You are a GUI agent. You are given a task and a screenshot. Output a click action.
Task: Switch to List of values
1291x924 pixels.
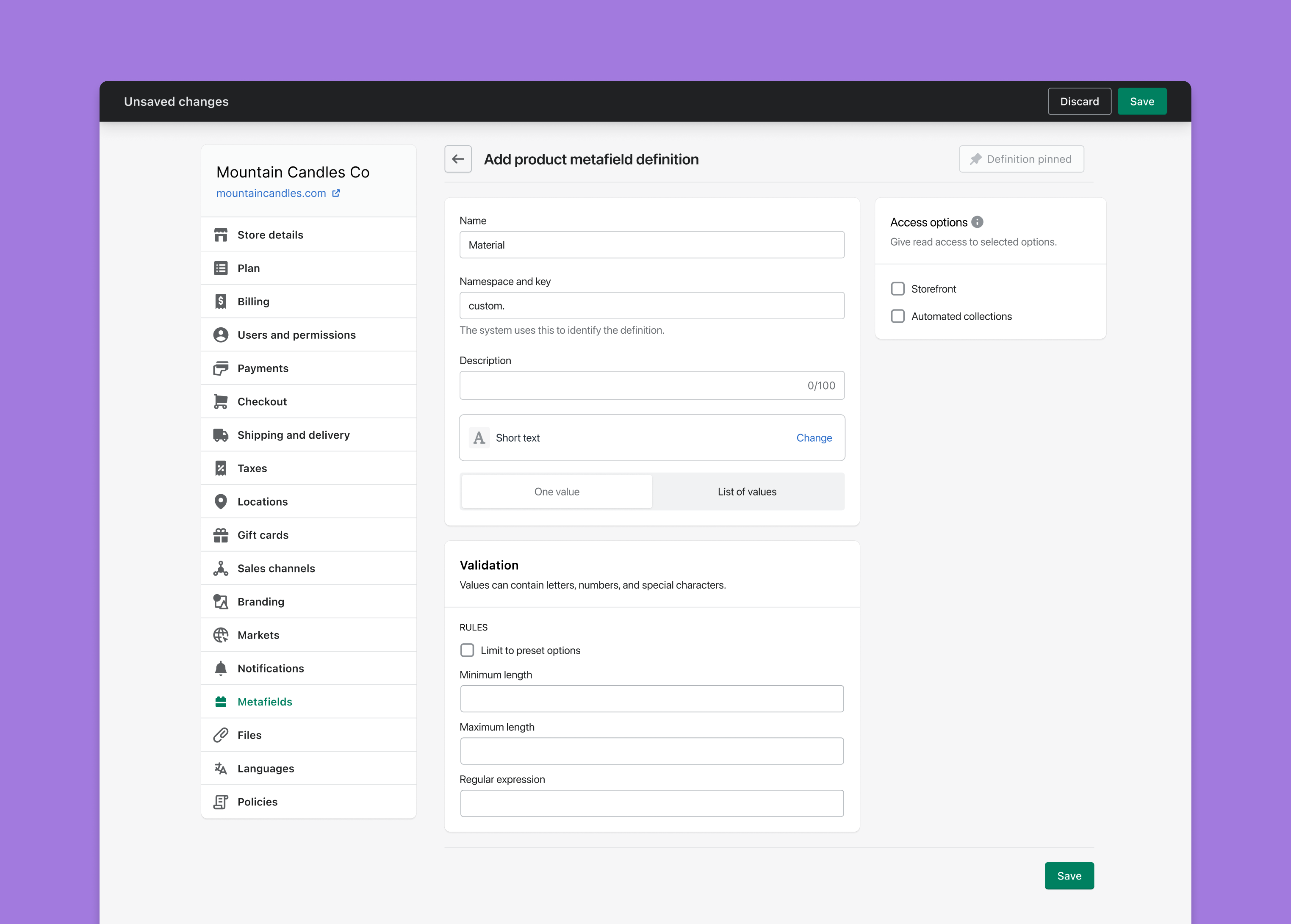(747, 492)
